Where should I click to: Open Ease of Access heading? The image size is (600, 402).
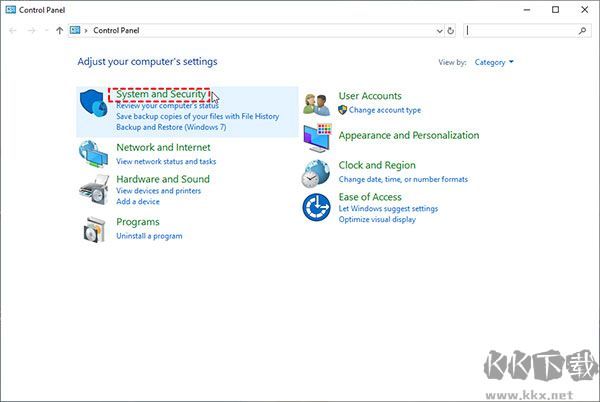(x=370, y=197)
